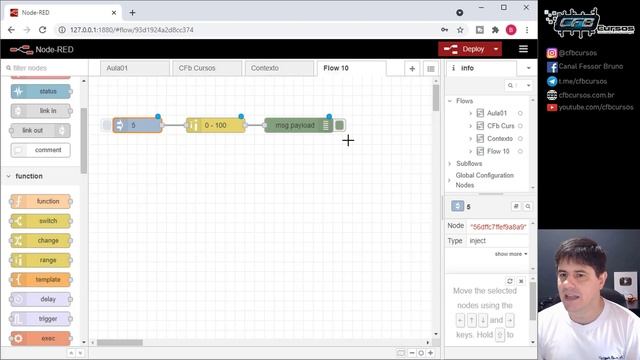Open the Deploy options dropdown arrow
640x360 pixels.
point(496,49)
